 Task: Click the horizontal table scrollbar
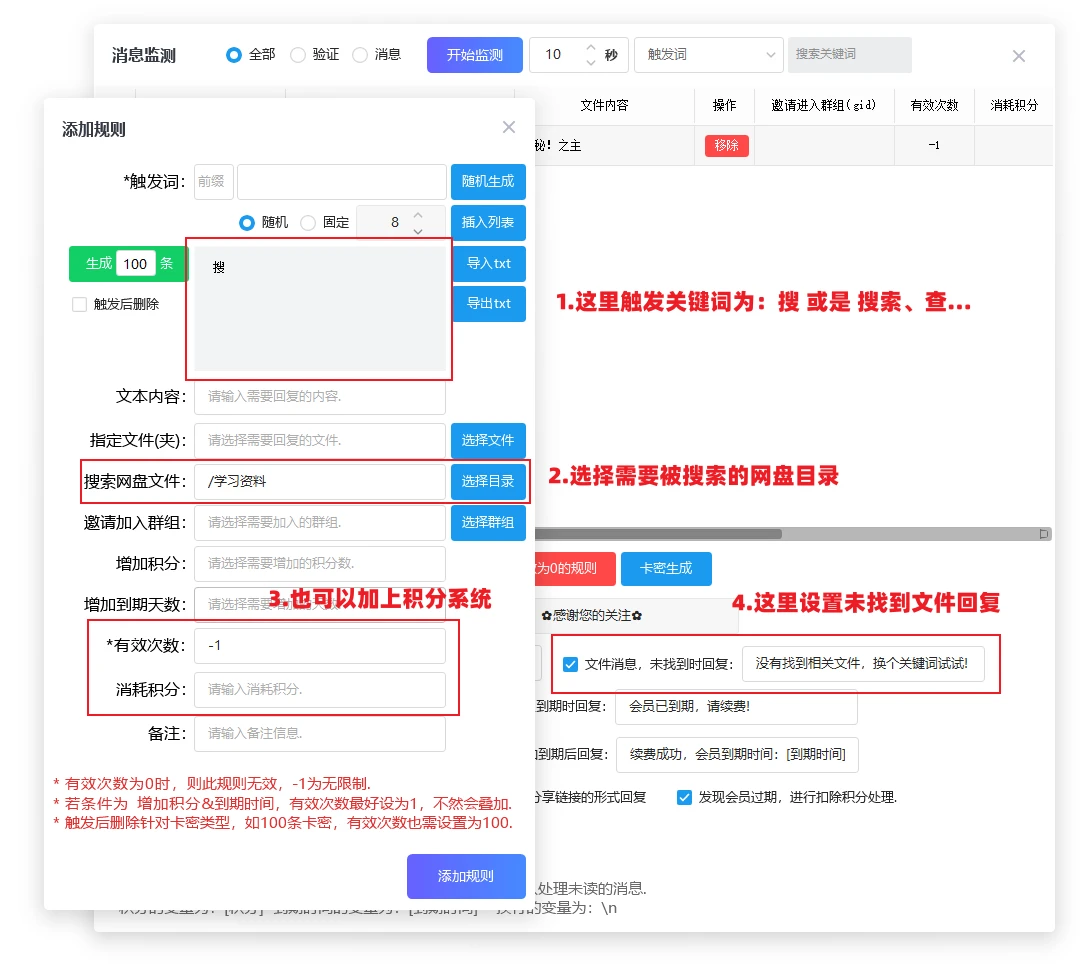coord(660,534)
